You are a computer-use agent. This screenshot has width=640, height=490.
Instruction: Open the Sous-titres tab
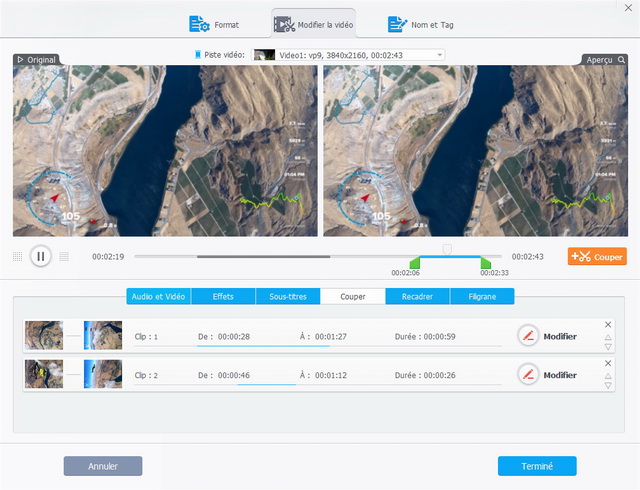[288, 296]
